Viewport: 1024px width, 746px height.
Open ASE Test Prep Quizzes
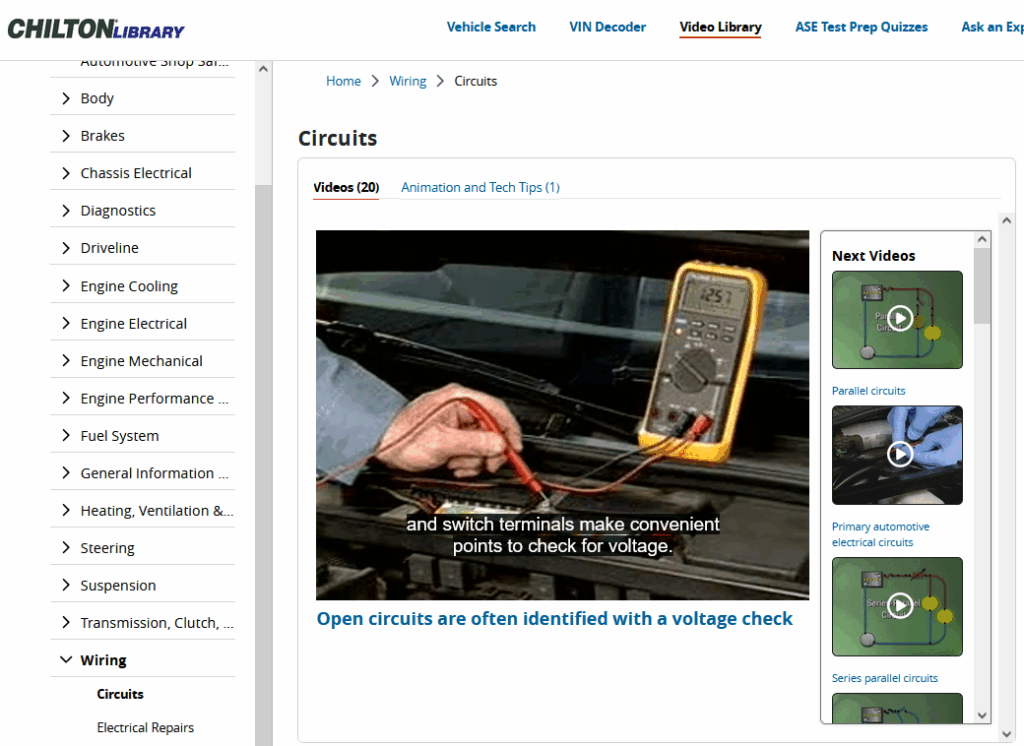pos(861,27)
